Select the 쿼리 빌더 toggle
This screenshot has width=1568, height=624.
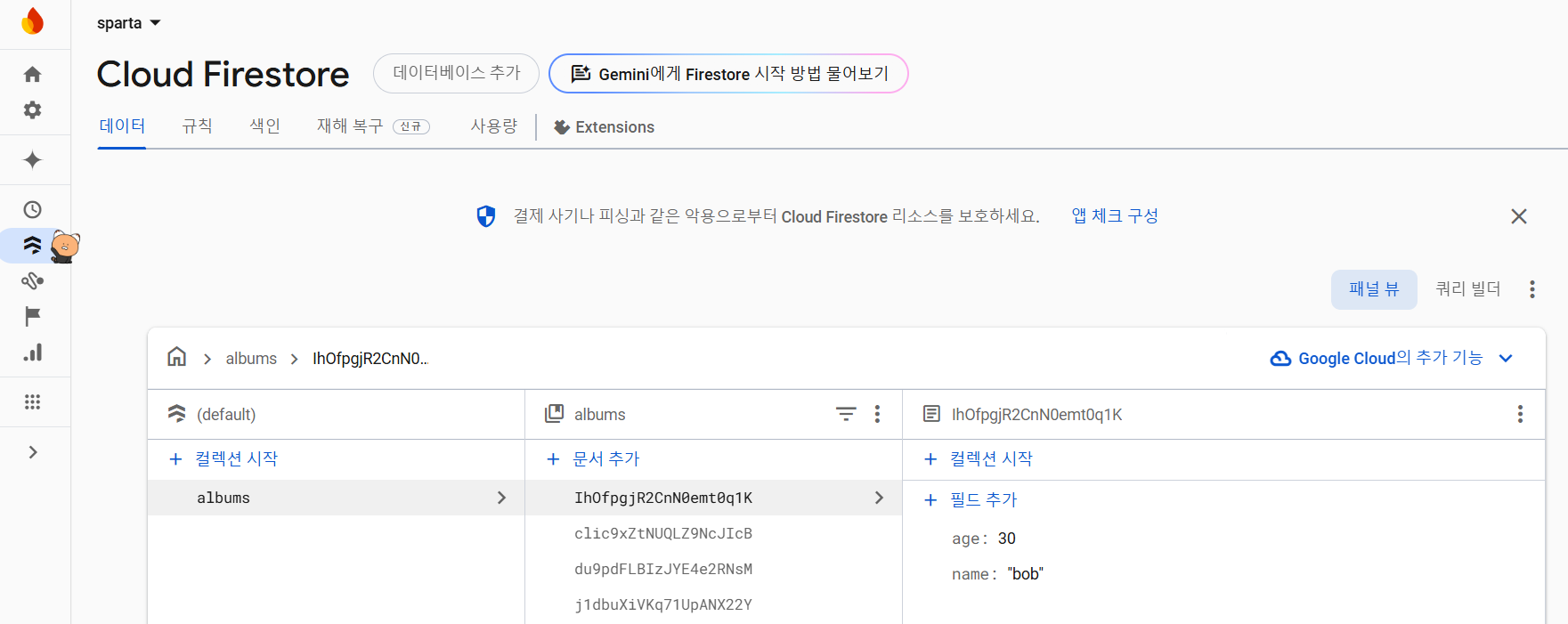[1467, 289]
